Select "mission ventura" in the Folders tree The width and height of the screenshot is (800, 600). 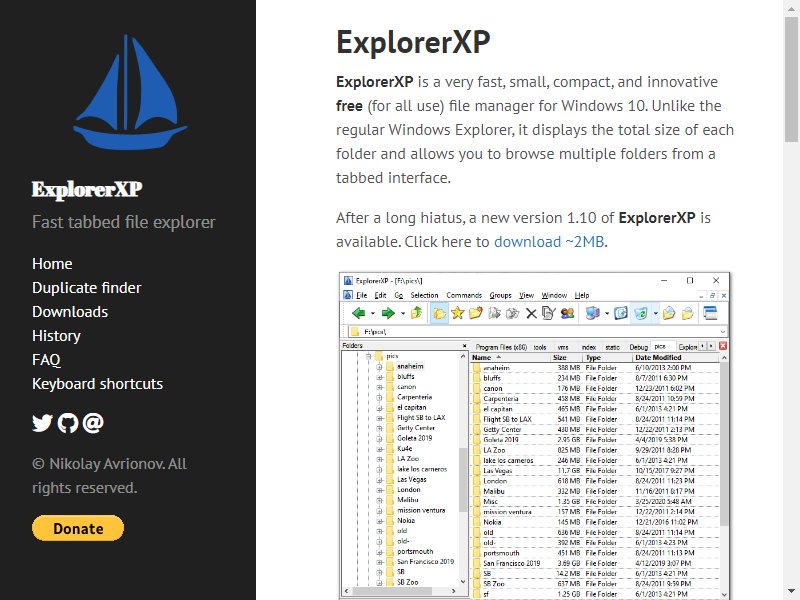pos(421,511)
